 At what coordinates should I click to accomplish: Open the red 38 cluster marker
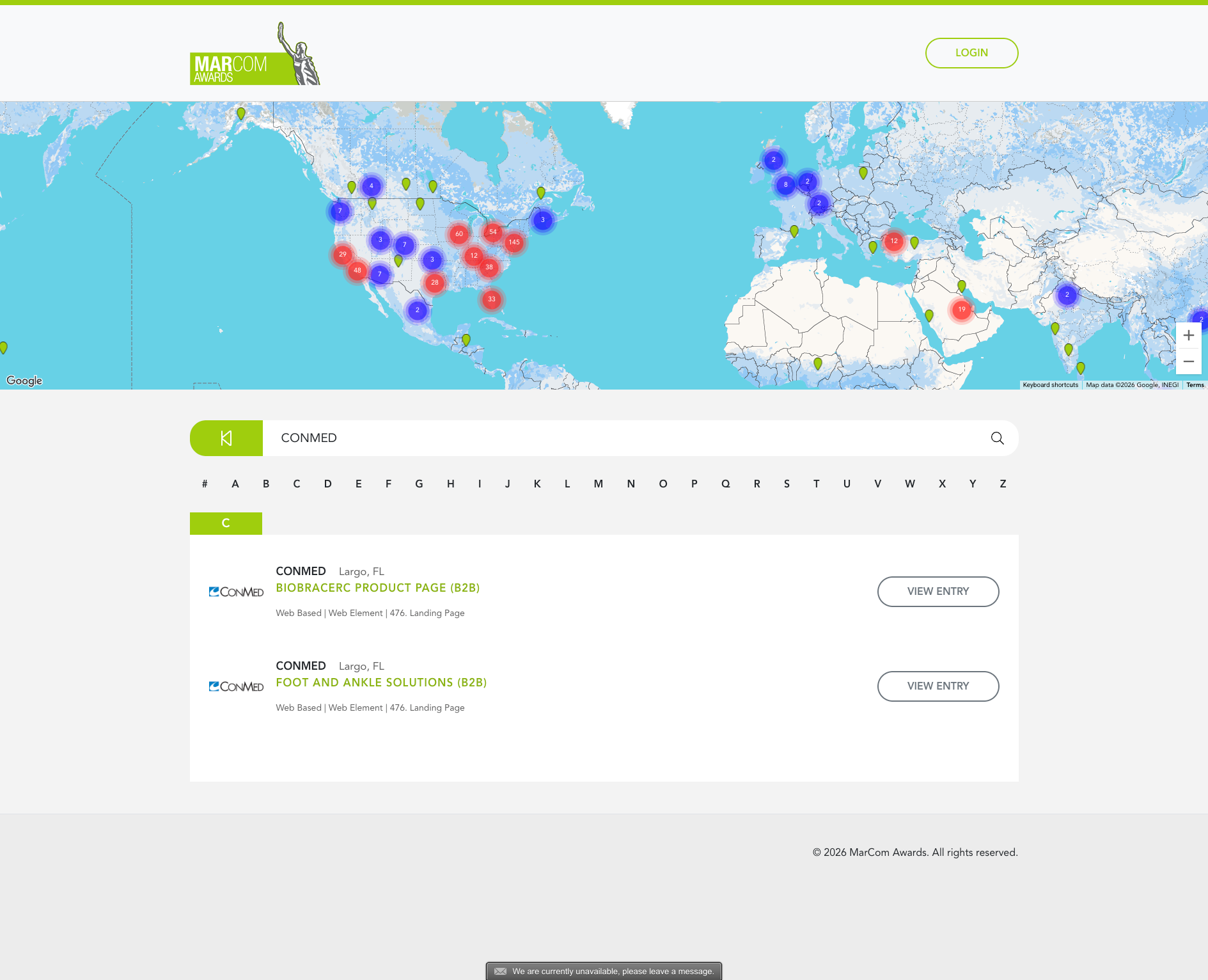click(489, 267)
